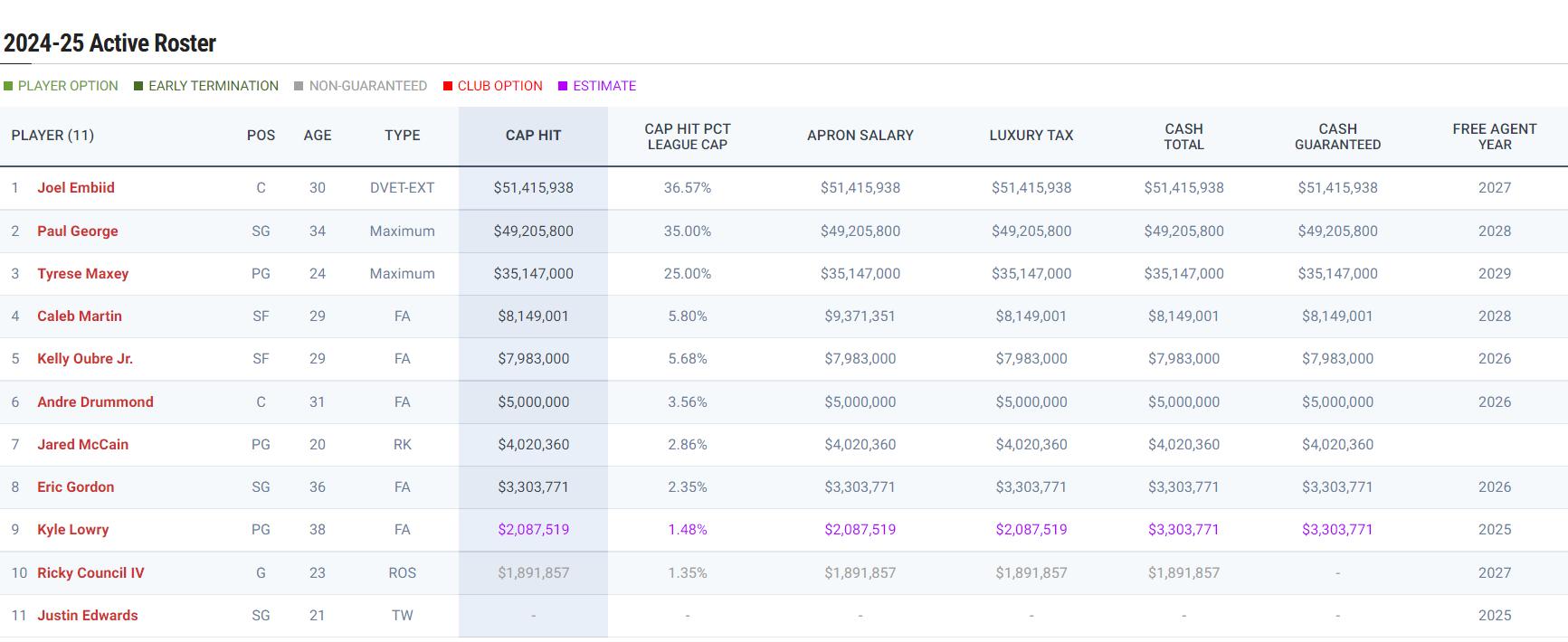Open Caleb Martin's profile link

click(80, 316)
